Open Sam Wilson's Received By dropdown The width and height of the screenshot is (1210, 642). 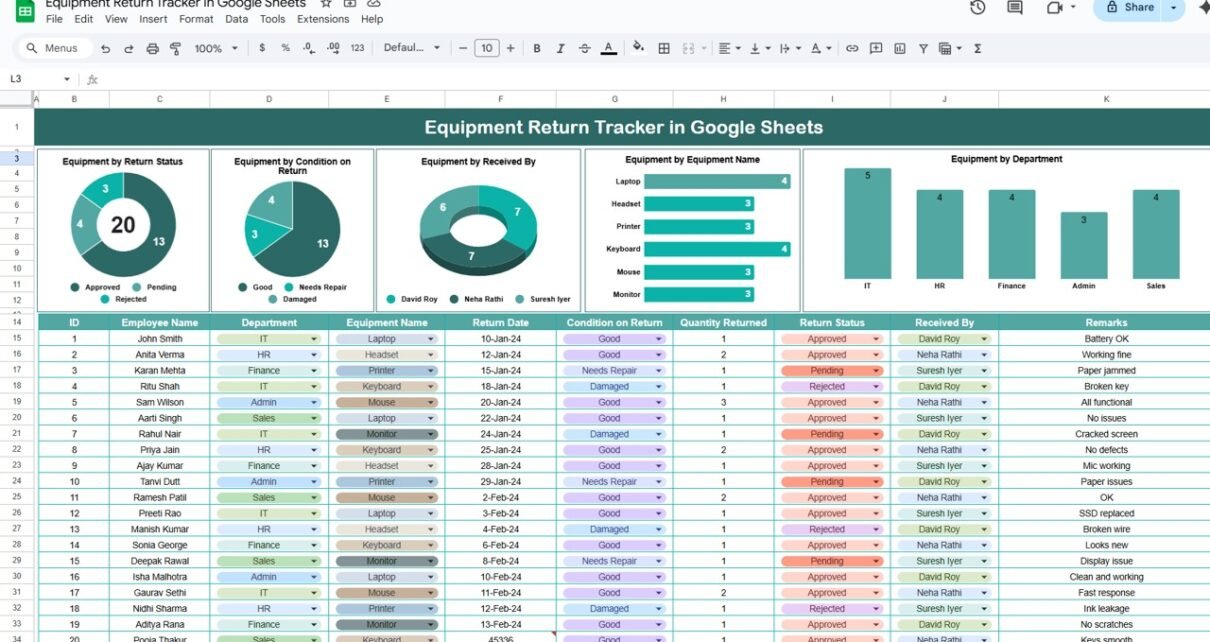[984, 403]
